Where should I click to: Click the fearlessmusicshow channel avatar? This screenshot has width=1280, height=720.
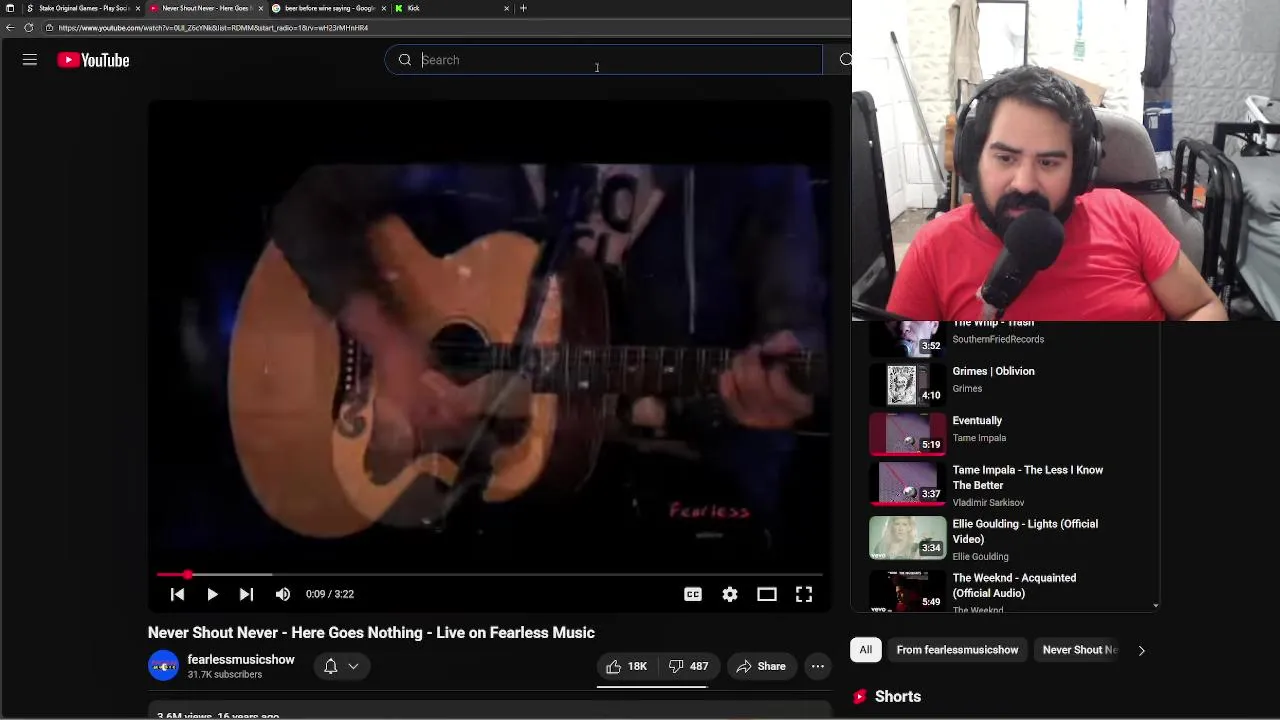click(163, 666)
